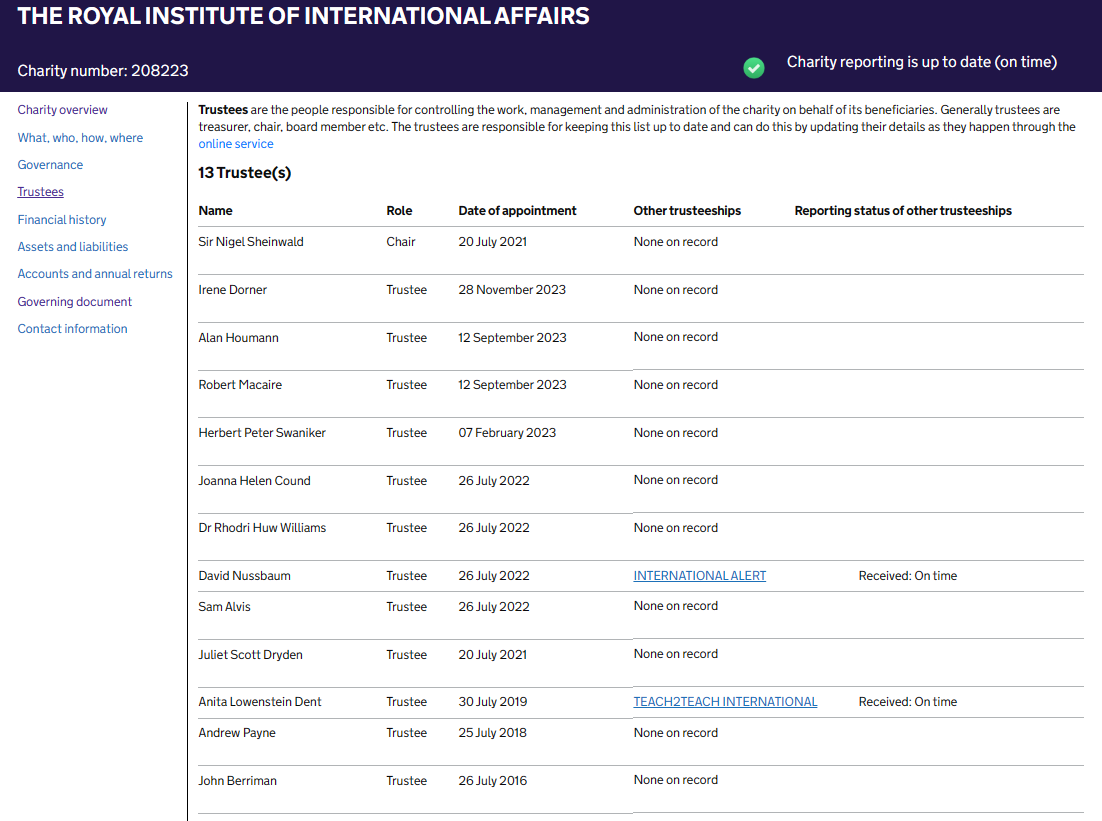This screenshot has height=821, width=1102.
Task: Select the Trustees sidebar link
Action: (40, 192)
